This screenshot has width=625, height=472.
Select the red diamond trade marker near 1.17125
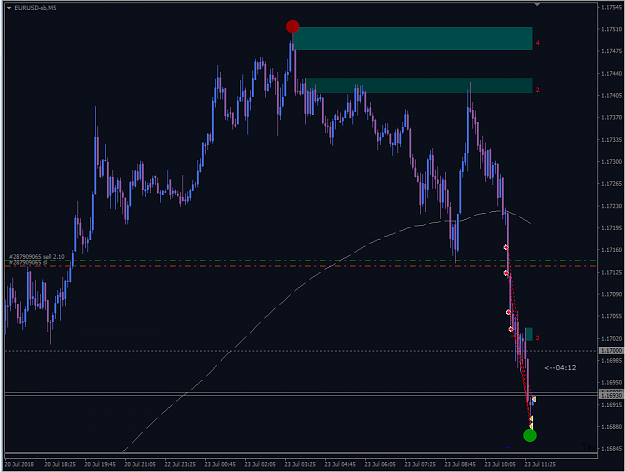click(x=506, y=273)
